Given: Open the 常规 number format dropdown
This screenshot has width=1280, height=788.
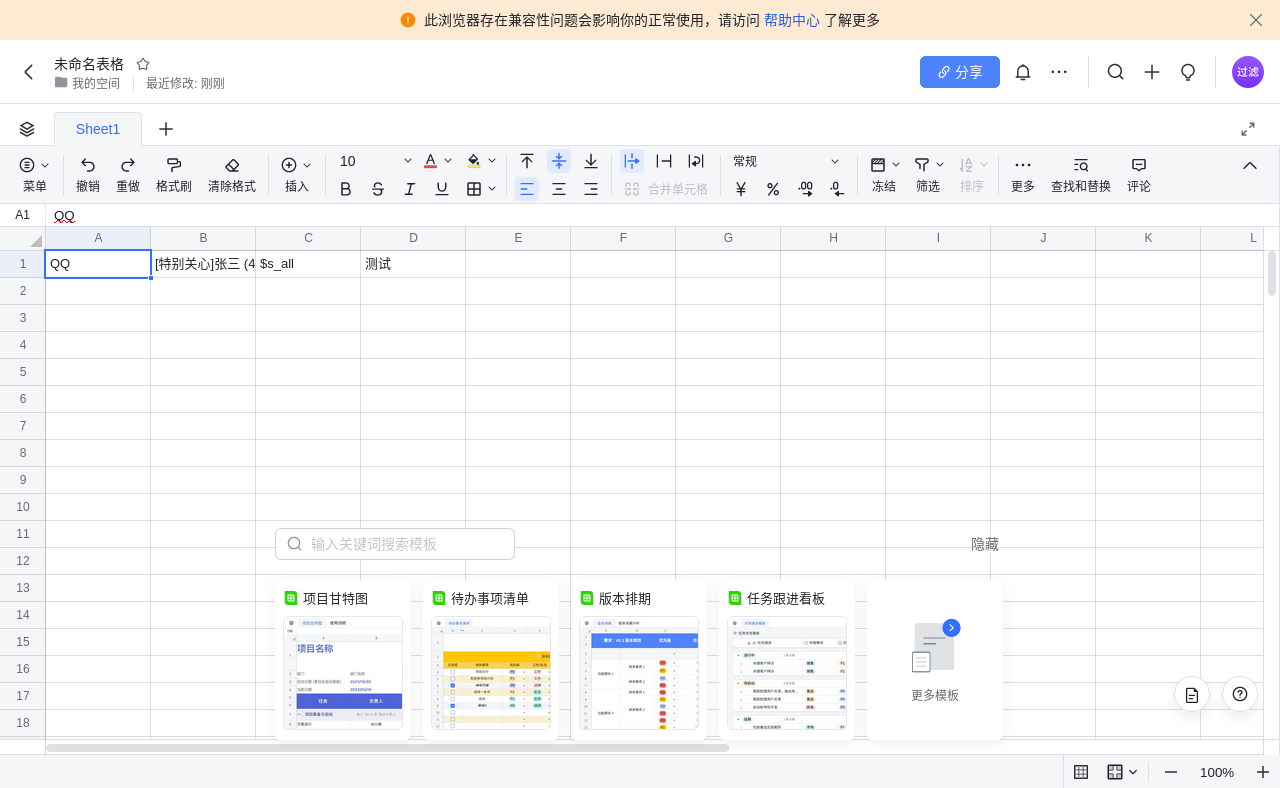Looking at the screenshot, I should point(787,161).
